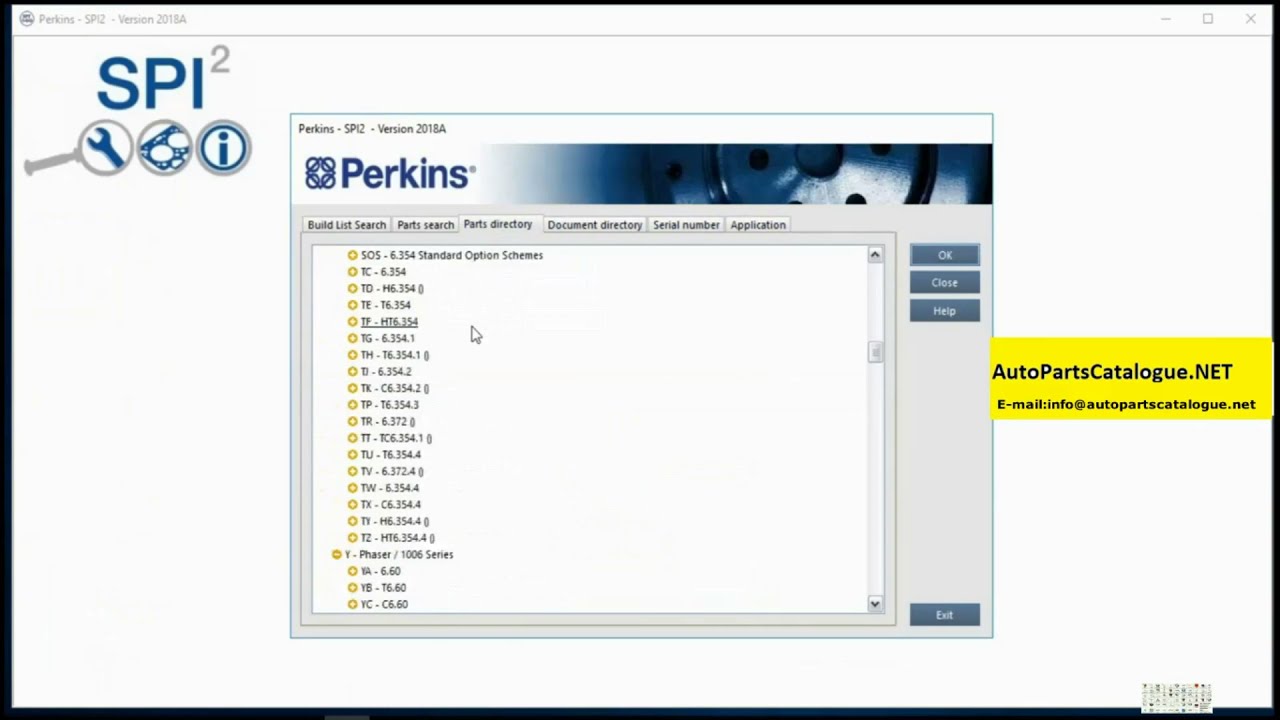Click the yellow icon for TG - 6.354.1
The height and width of the screenshot is (720, 1280).
352,338
